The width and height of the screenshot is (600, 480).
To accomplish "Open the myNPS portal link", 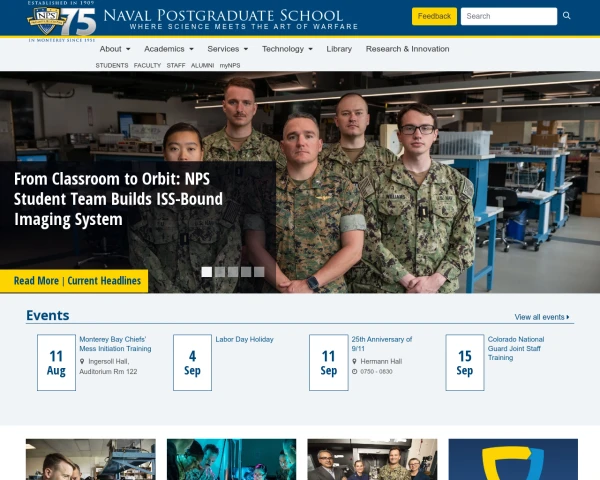I will (x=230, y=65).
